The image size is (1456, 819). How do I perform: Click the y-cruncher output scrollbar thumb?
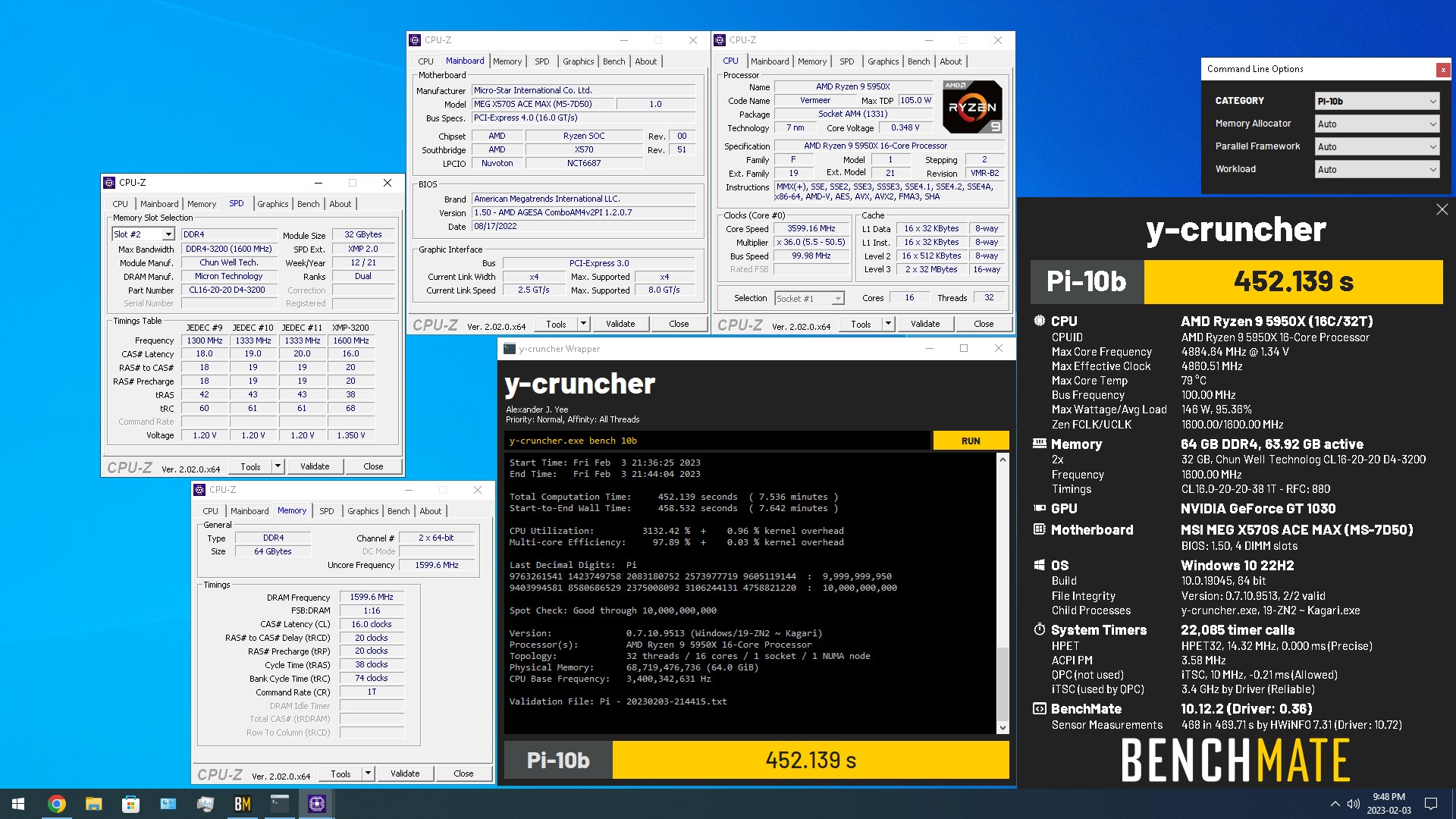click(1003, 682)
